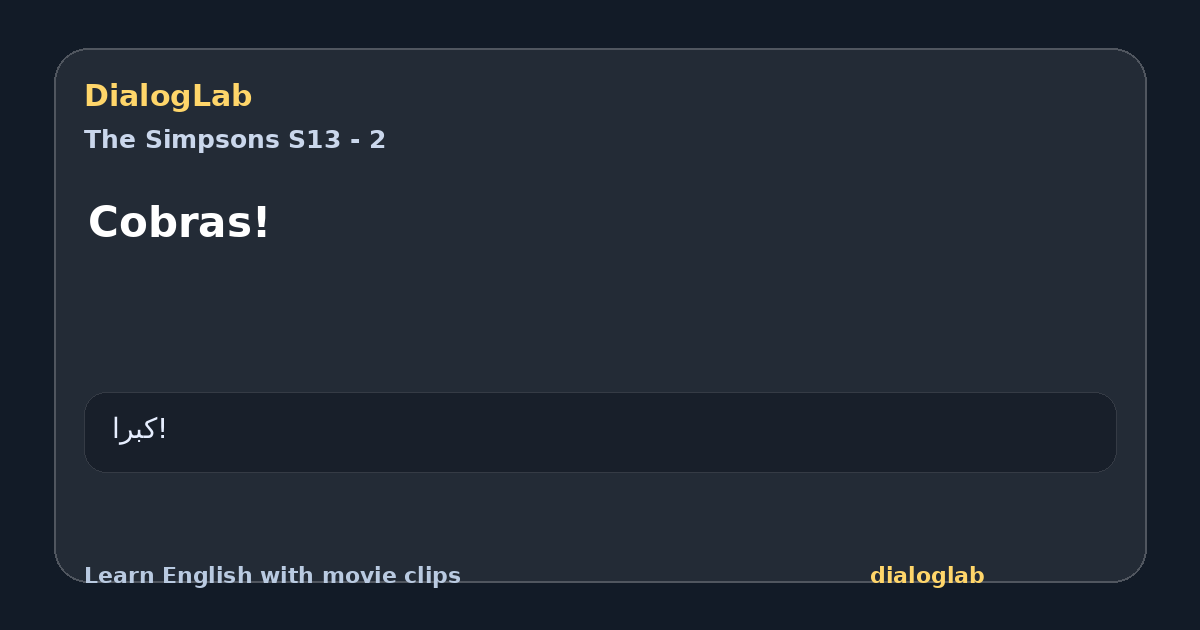Click the DialogLab logo title
Image resolution: width=1200 pixels, height=630 pixels.
(x=168, y=97)
